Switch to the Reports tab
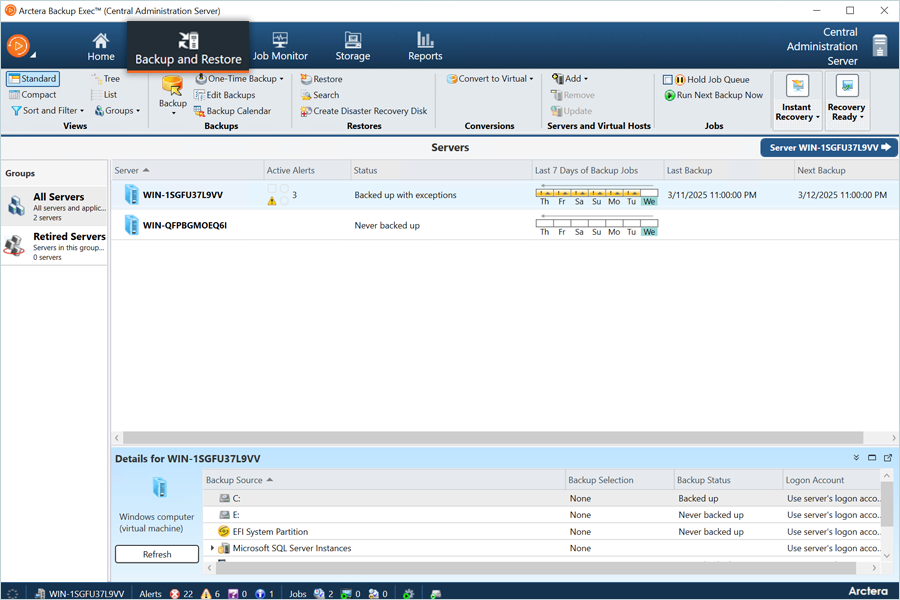The image size is (900, 600). (425, 46)
